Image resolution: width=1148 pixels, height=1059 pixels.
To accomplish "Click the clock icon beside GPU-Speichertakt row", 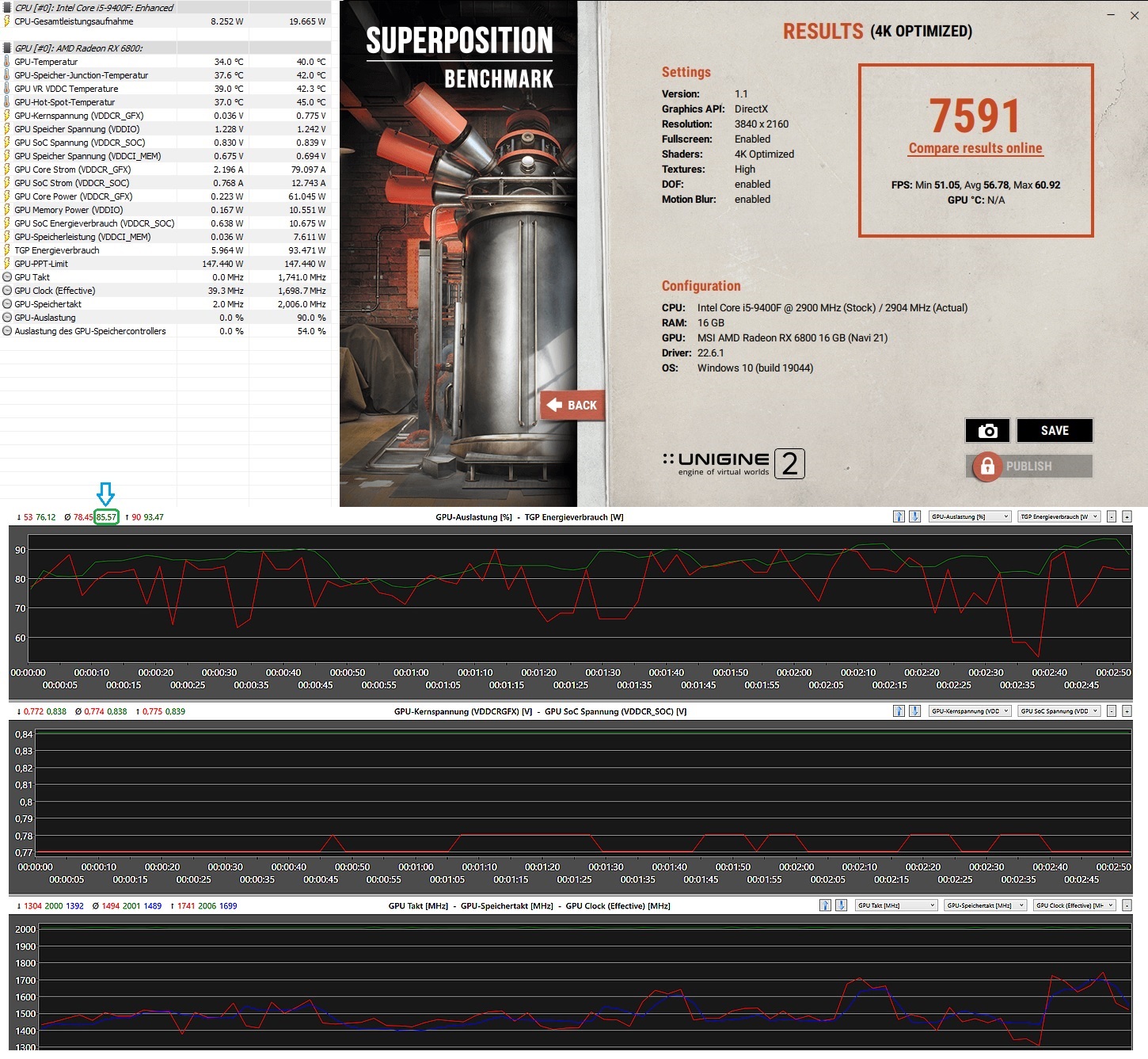I will tap(7, 304).
